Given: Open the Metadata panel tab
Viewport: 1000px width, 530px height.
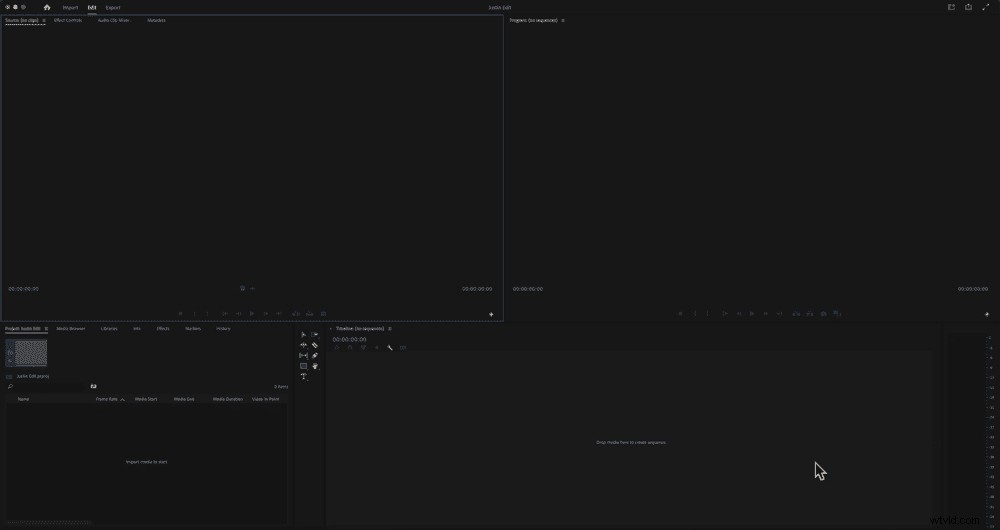Looking at the screenshot, I should [156, 20].
